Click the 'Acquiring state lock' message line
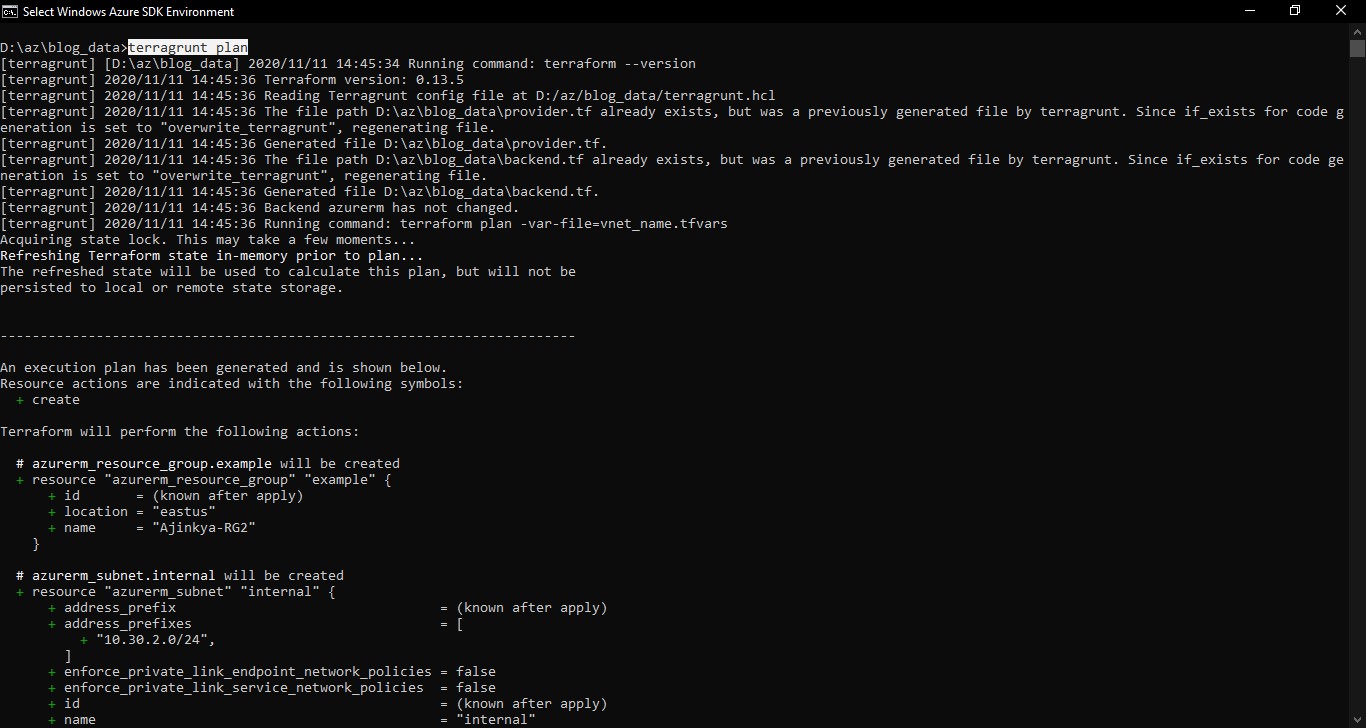This screenshot has height=728, width=1366. coord(208,240)
